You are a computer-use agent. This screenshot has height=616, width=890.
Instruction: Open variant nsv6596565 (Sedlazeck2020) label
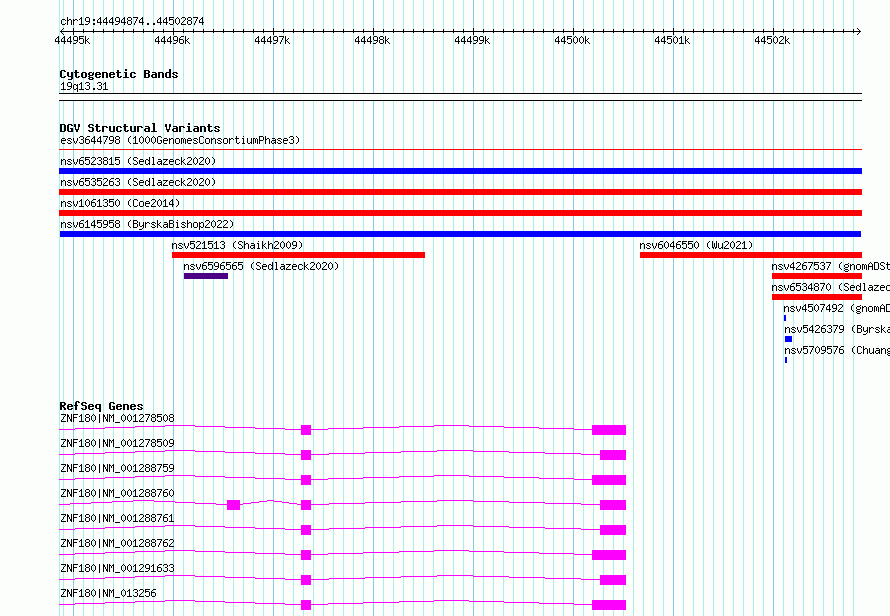(x=261, y=266)
